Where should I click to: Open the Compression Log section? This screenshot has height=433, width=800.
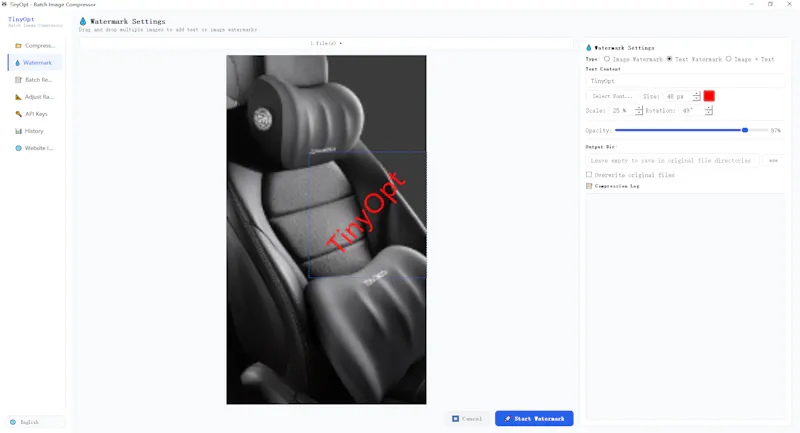(613, 186)
